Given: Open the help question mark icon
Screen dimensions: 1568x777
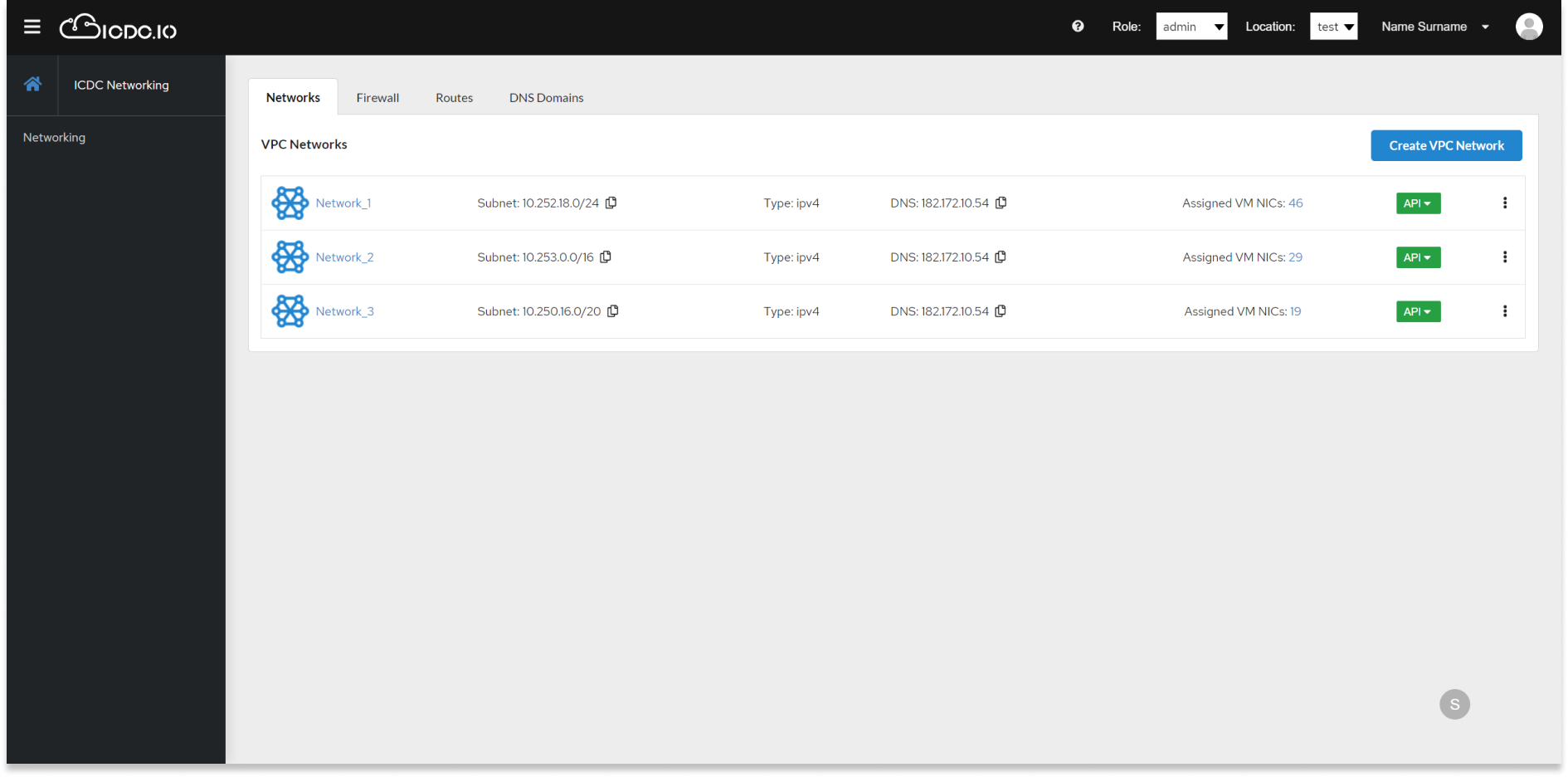Looking at the screenshot, I should (x=1078, y=27).
